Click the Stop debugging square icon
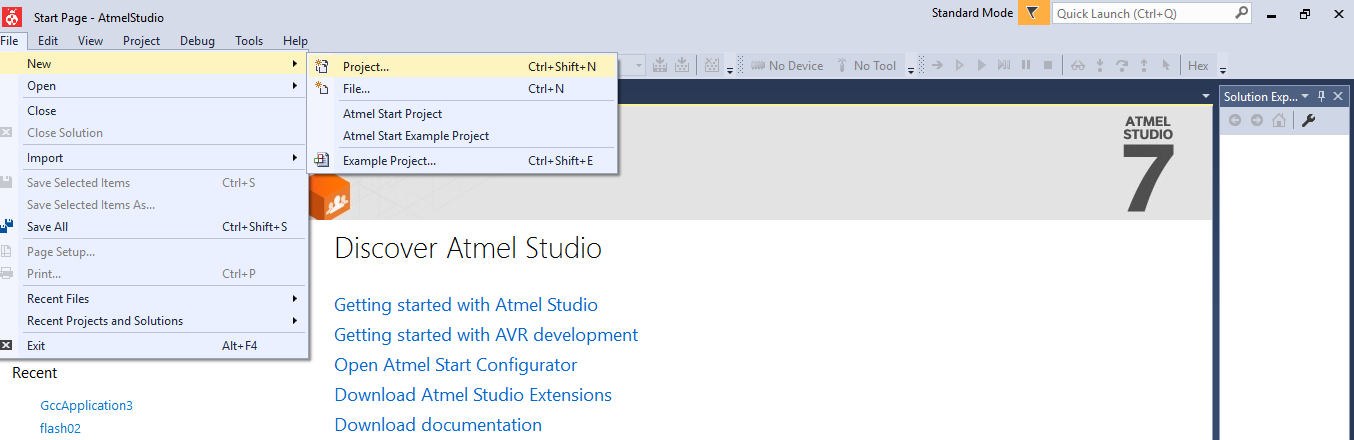 [x=1048, y=66]
